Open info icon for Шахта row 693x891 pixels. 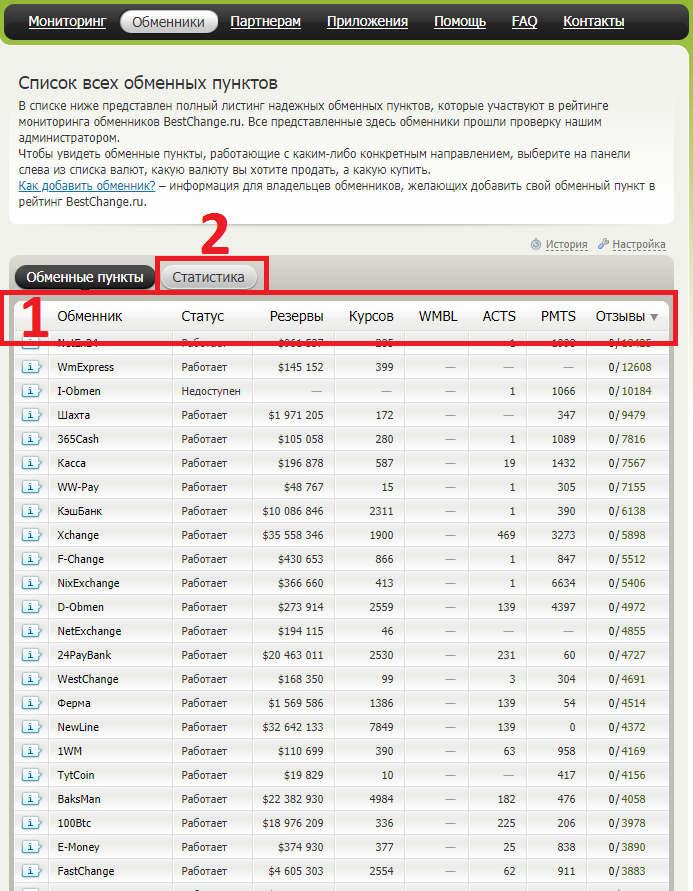pyautogui.click(x=31, y=415)
